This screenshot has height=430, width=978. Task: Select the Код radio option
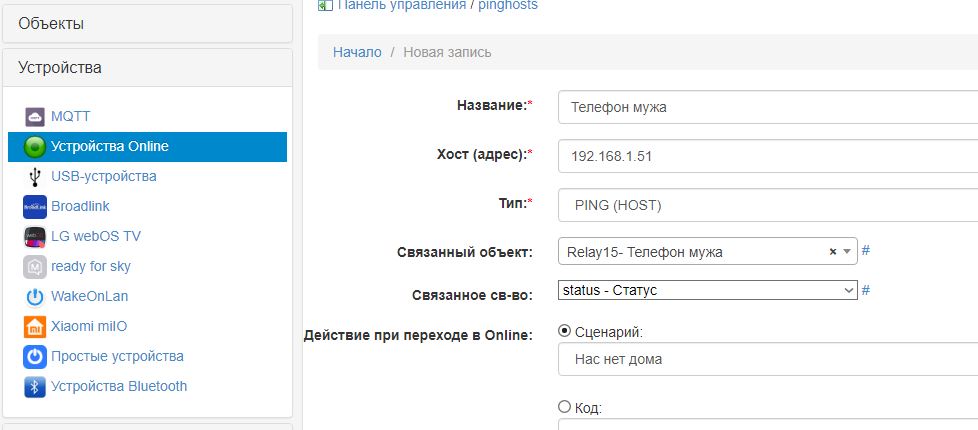pyautogui.click(x=564, y=407)
